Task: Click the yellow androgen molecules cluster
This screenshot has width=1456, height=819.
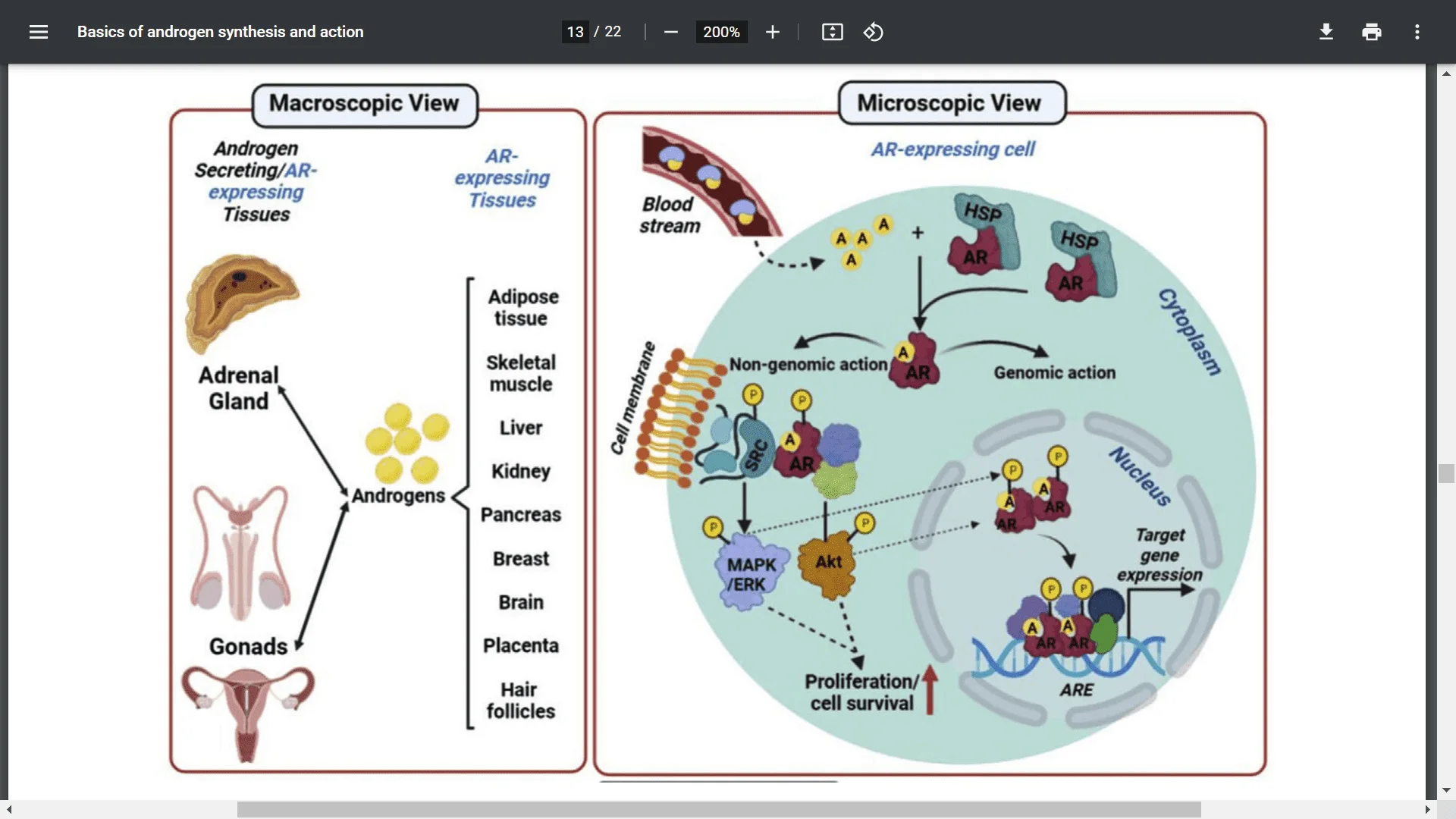Action: 406,443
